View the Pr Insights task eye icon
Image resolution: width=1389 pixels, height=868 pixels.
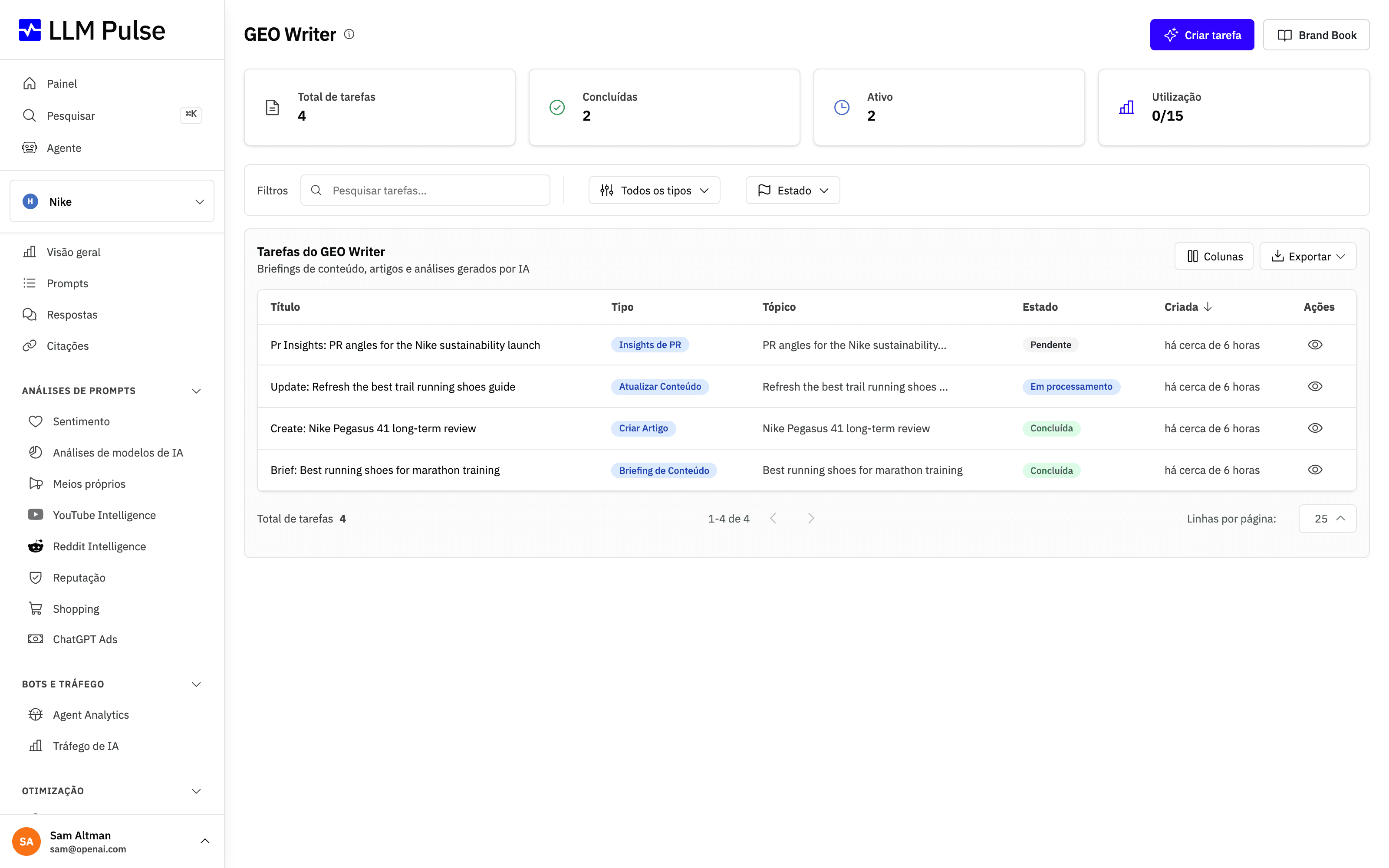(1315, 345)
